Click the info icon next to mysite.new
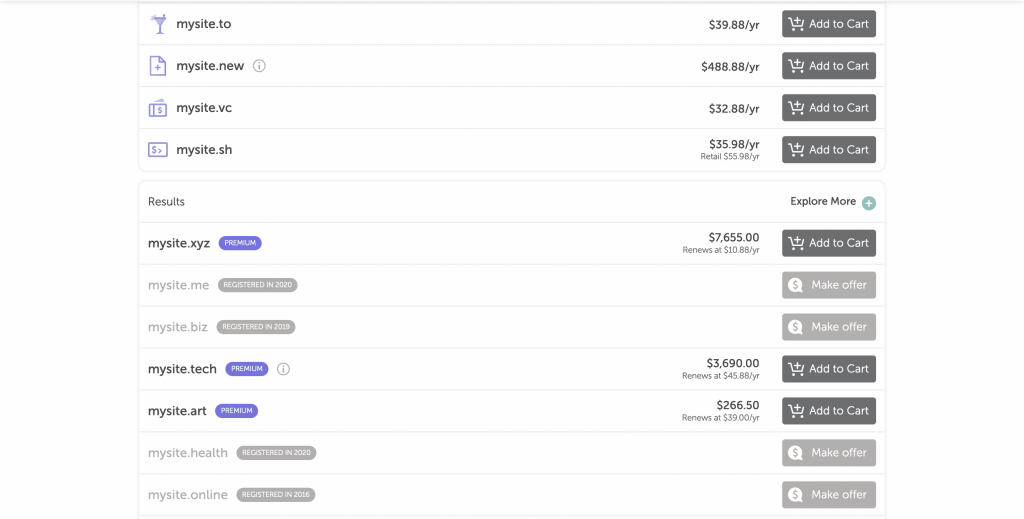Image resolution: width=1024 pixels, height=519 pixels. [x=259, y=66]
